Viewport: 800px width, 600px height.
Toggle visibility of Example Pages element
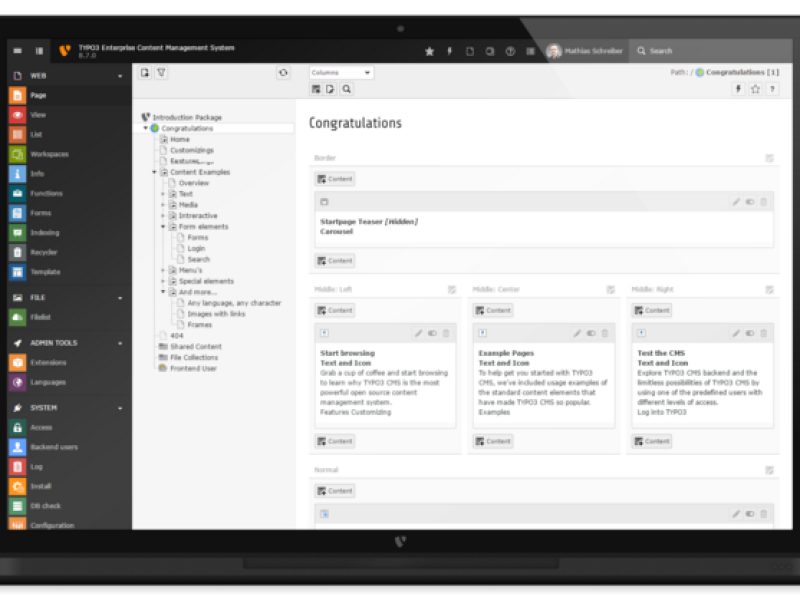pos(591,333)
